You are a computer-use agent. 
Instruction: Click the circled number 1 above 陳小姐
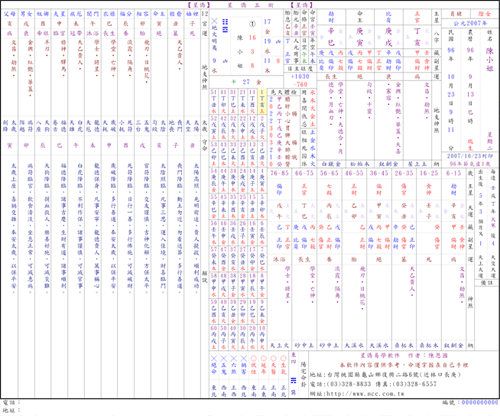(x=252, y=24)
